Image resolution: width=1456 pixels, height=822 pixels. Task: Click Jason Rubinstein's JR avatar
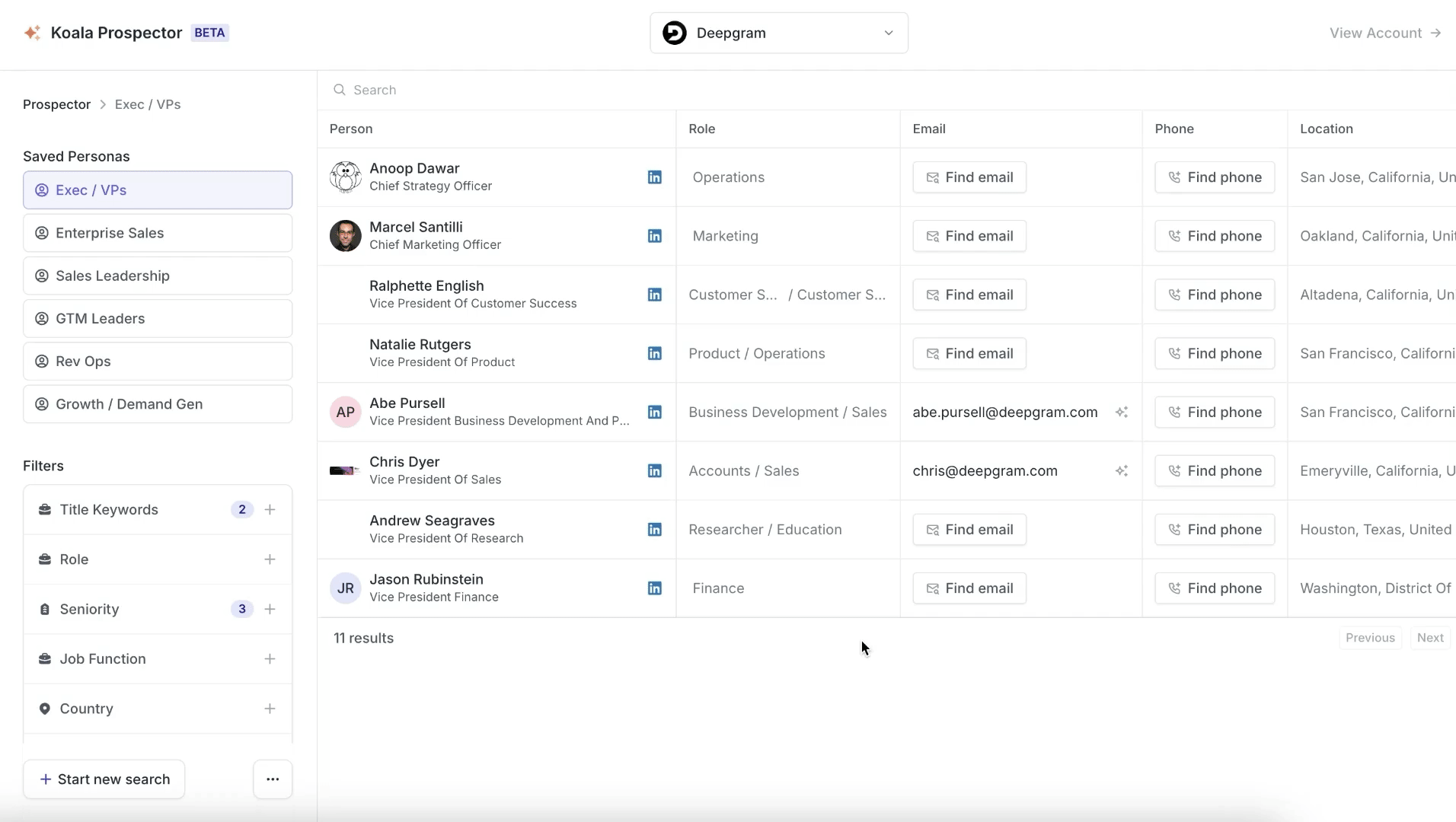[x=345, y=588]
